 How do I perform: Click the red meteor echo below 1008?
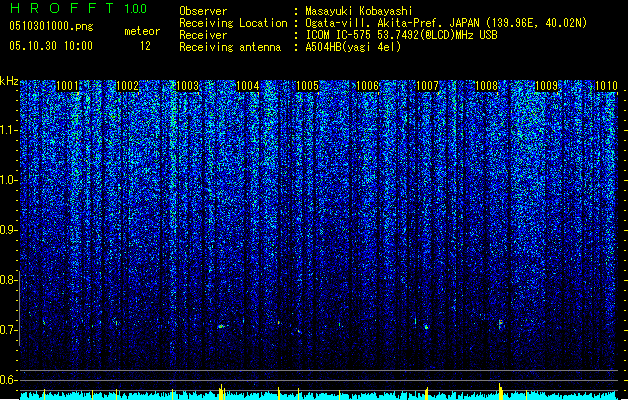click(500, 323)
